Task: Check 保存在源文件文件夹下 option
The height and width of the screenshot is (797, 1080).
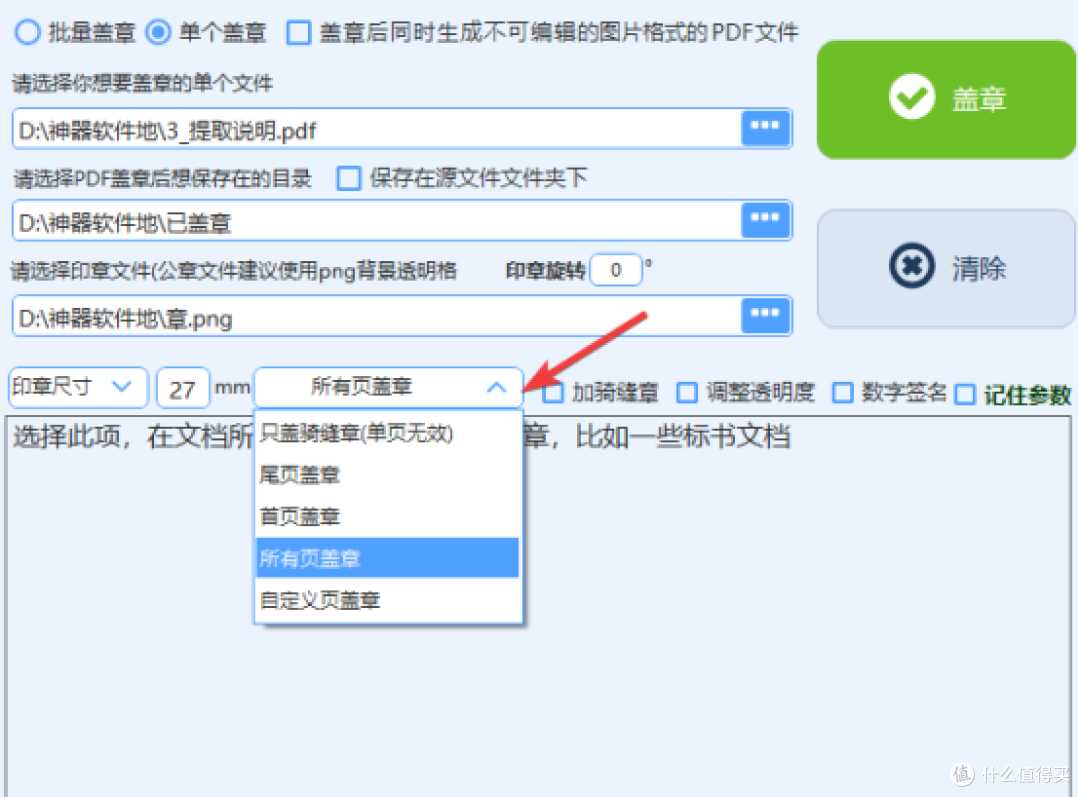Action: pos(349,178)
